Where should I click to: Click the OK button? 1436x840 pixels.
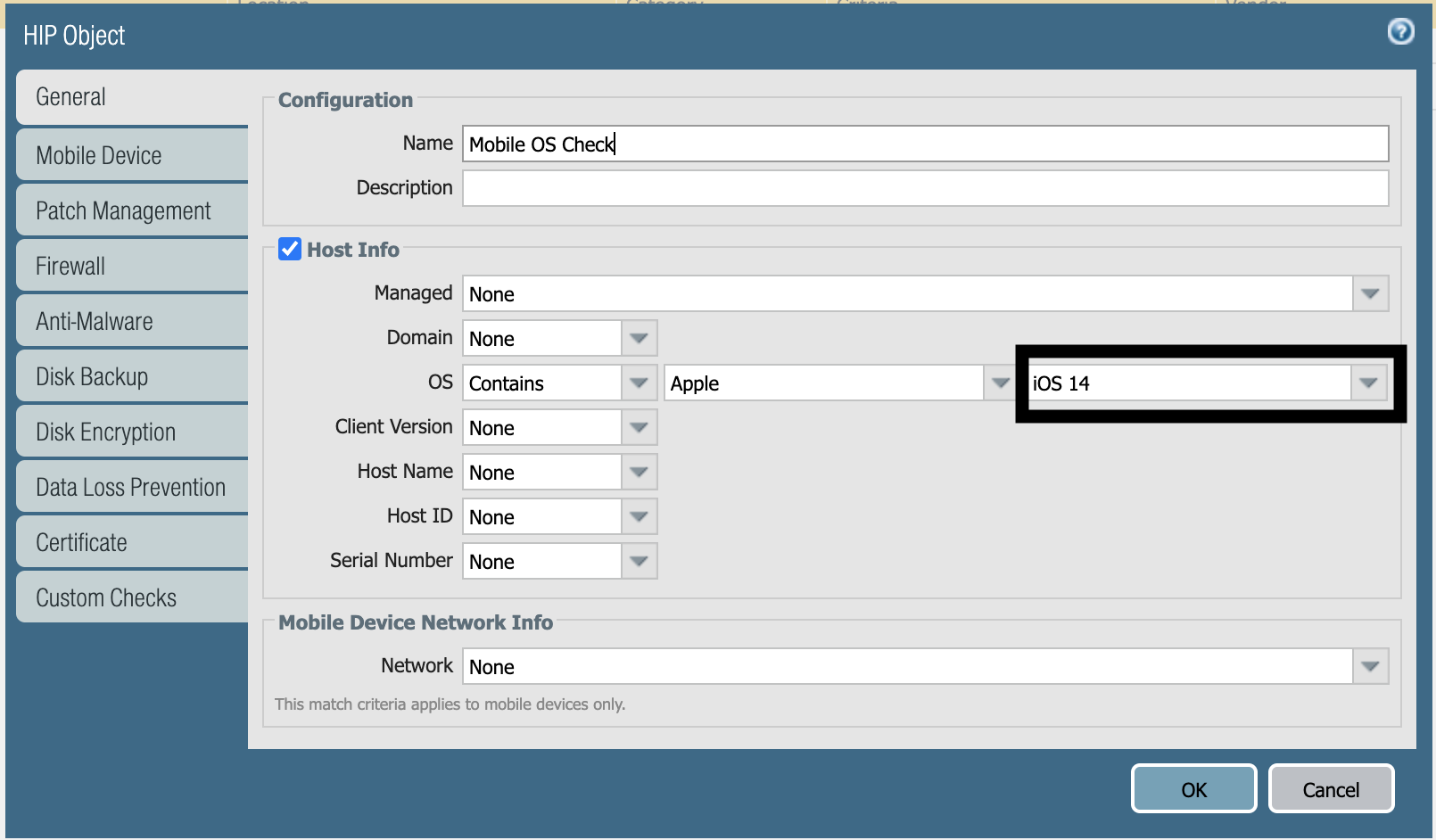1193,788
